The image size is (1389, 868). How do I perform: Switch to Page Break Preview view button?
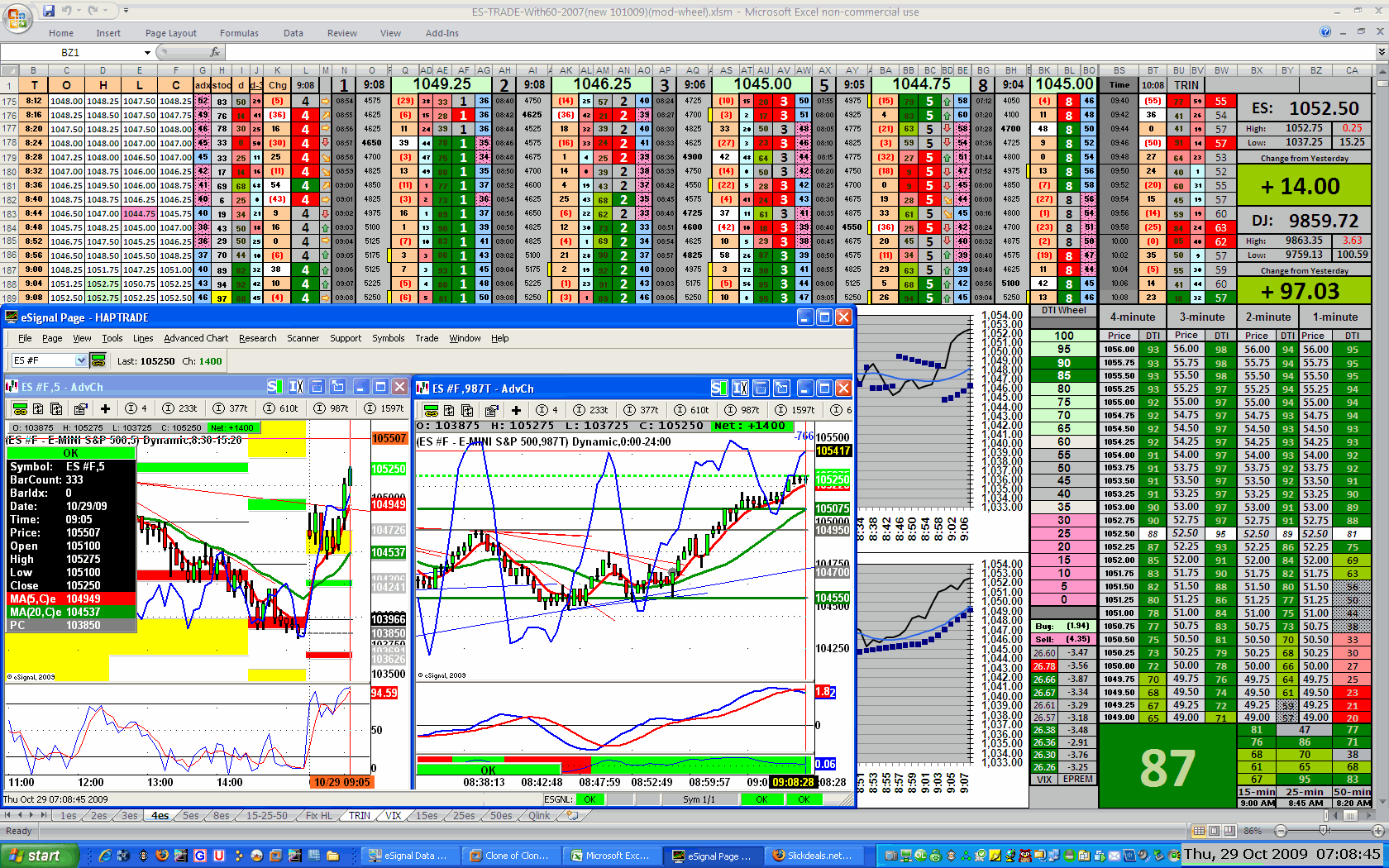pos(1228,831)
